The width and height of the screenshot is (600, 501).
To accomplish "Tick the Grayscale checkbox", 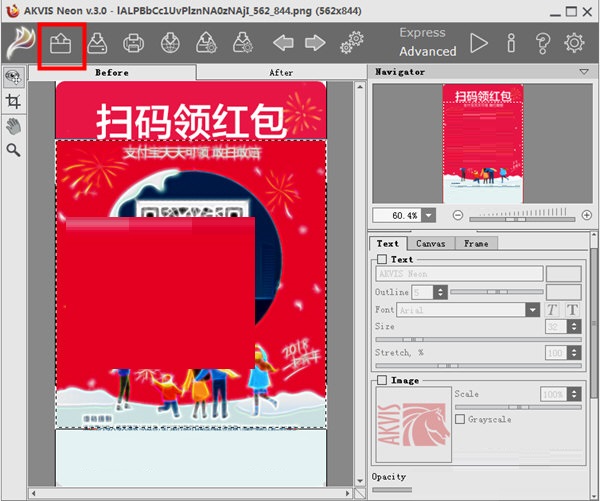I will coord(460,419).
